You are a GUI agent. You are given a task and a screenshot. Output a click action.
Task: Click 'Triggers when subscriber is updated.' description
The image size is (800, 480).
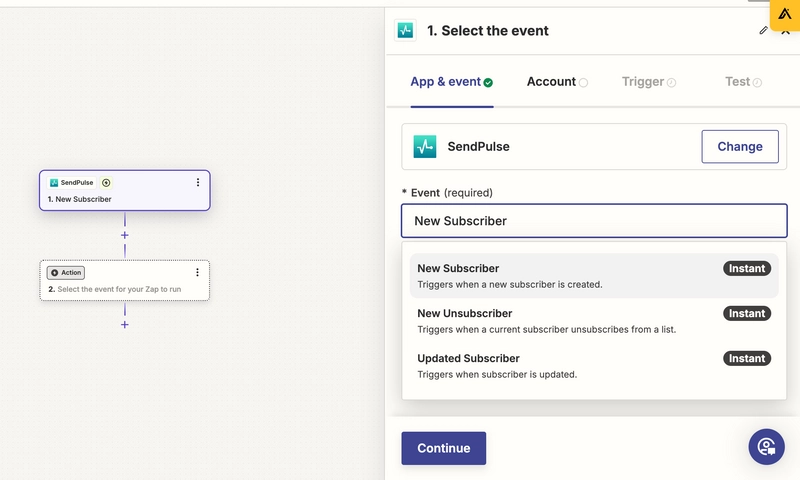coord(497,374)
